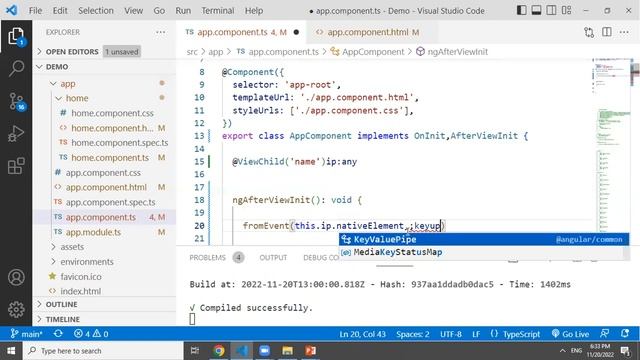Image resolution: width=640 pixels, height=360 pixels.
Task: Open favicon.ico in the explorer
Action: point(81,277)
